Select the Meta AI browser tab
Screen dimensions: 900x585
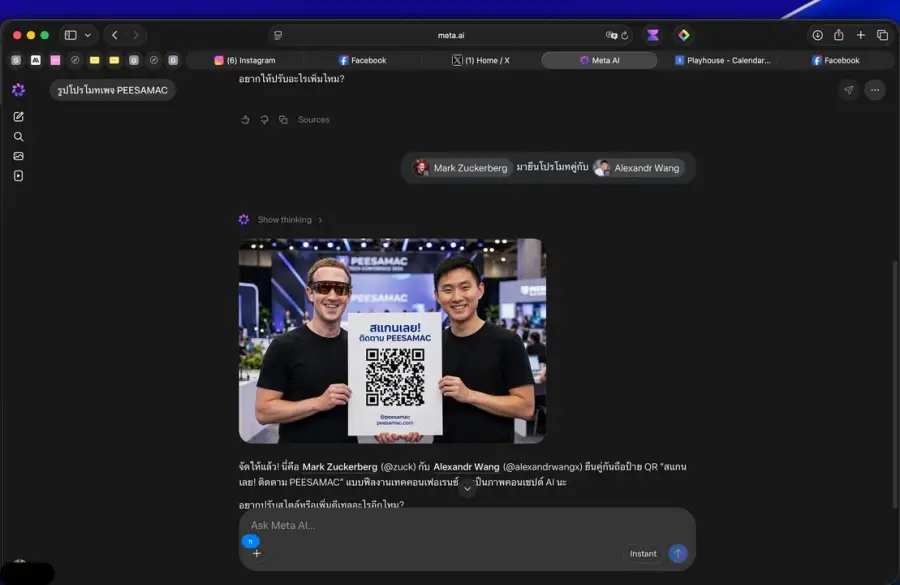599,60
